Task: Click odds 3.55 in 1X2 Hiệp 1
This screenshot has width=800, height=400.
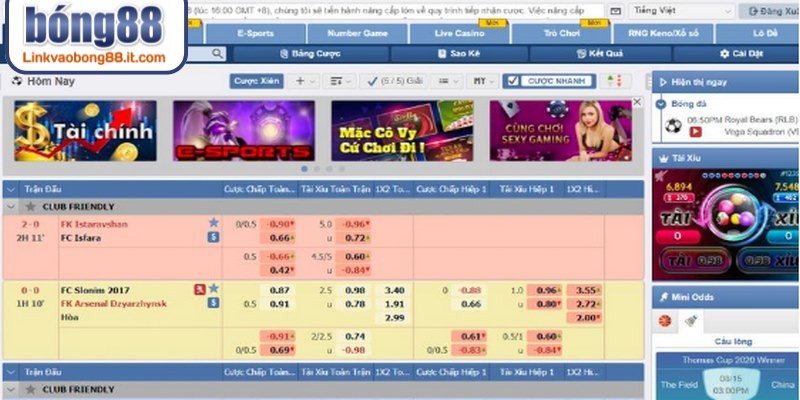Action: 585,290
